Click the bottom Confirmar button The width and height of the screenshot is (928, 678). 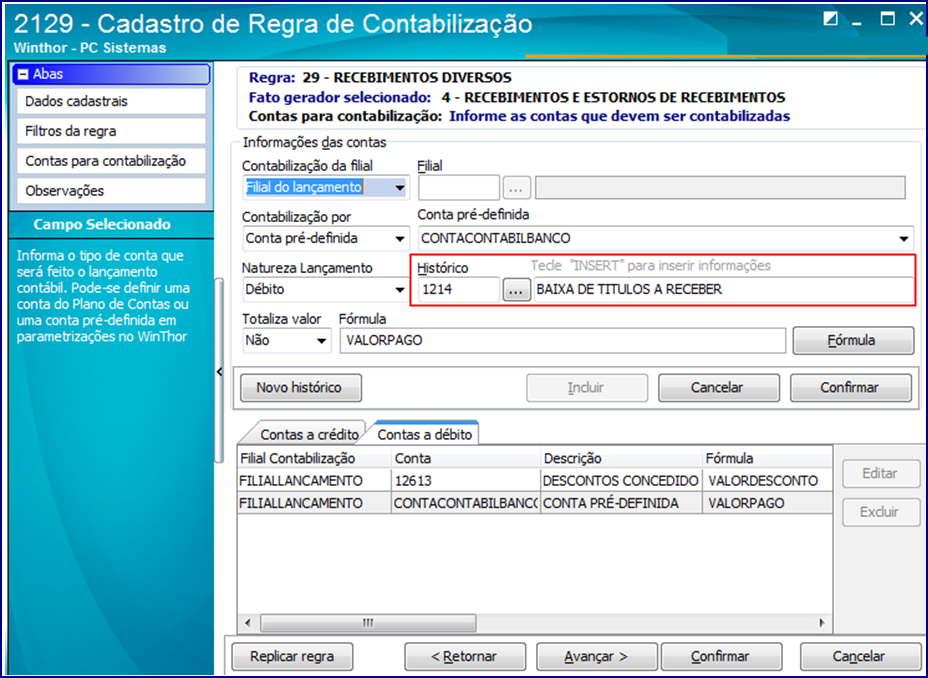pos(721,657)
